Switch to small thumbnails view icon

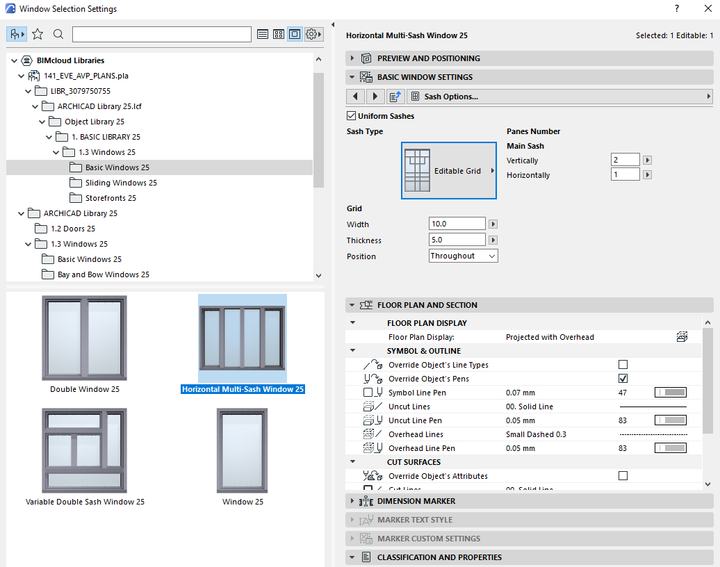pyautogui.click(x=279, y=34)
